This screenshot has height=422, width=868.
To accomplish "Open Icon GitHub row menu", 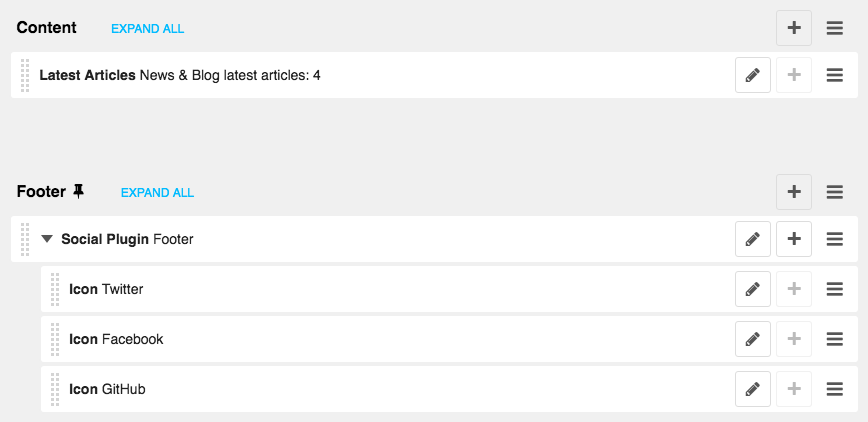I will click(835, 389).
